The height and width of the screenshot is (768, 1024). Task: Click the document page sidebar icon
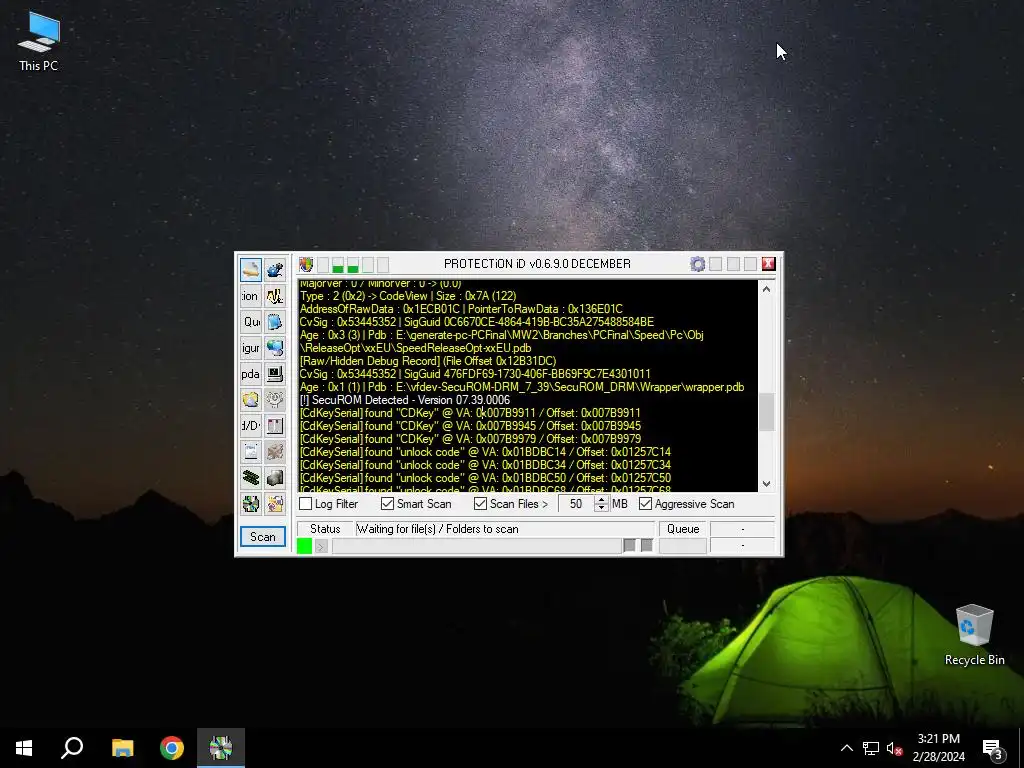251,452
